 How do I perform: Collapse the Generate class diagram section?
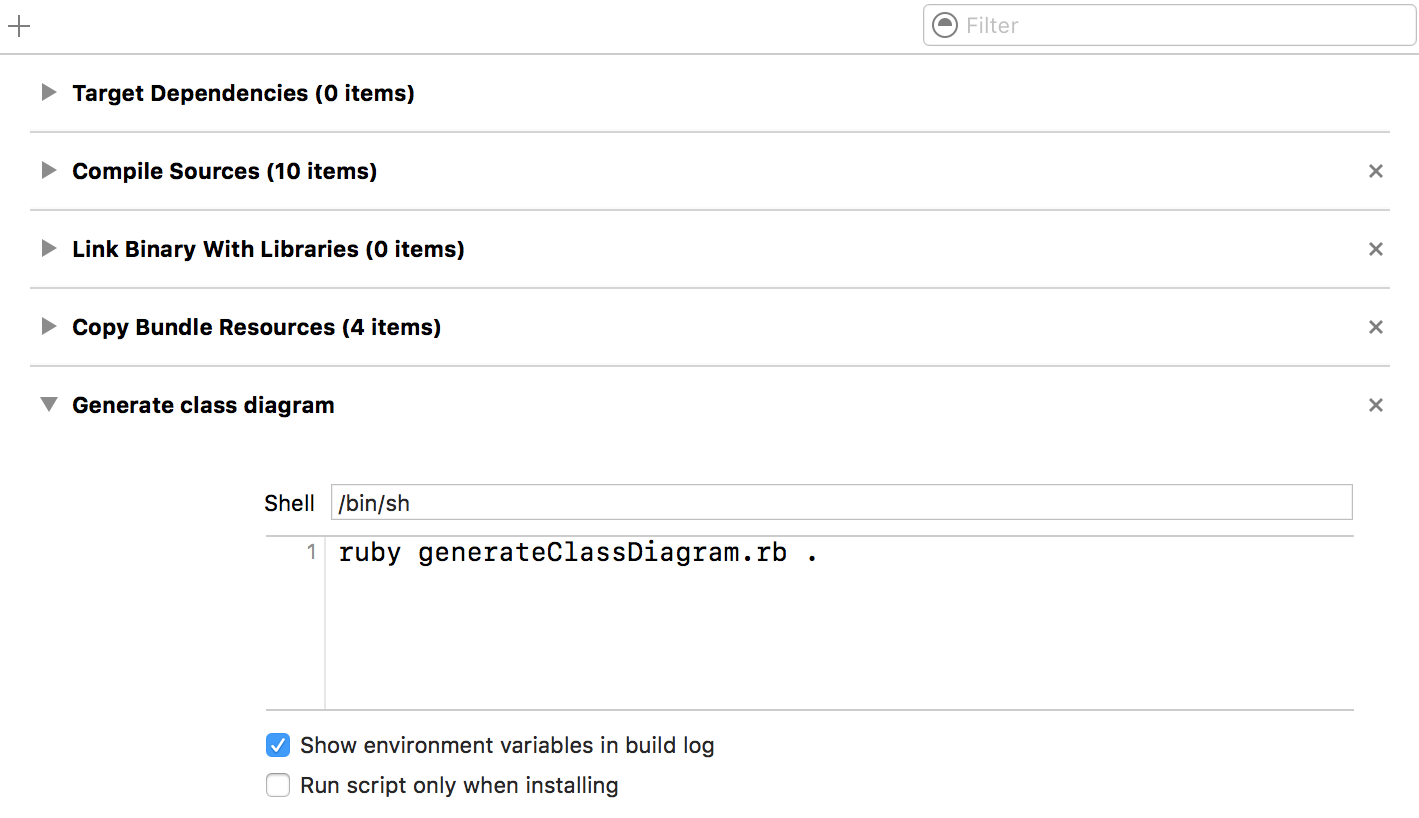[x=48, y=405]
